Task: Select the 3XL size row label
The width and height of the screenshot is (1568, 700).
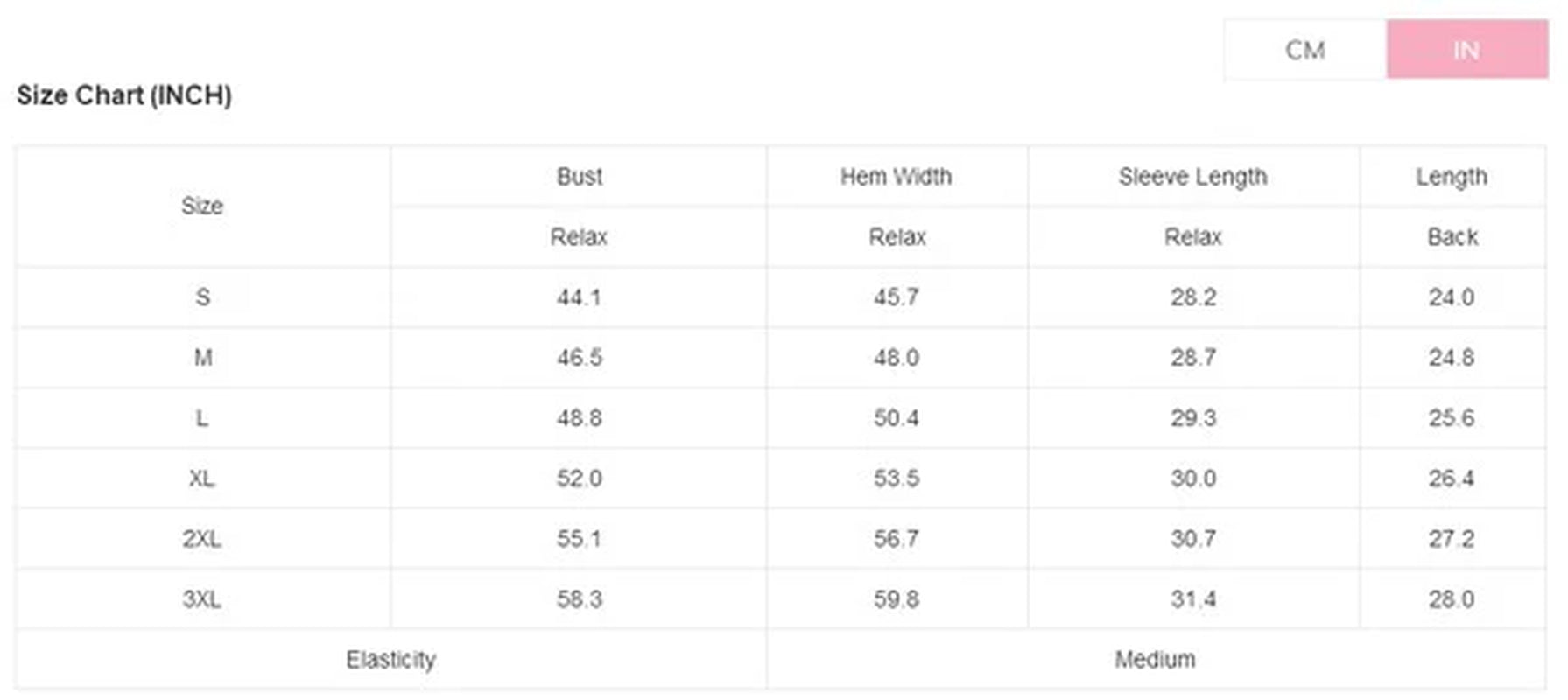Action: [202, 599]
